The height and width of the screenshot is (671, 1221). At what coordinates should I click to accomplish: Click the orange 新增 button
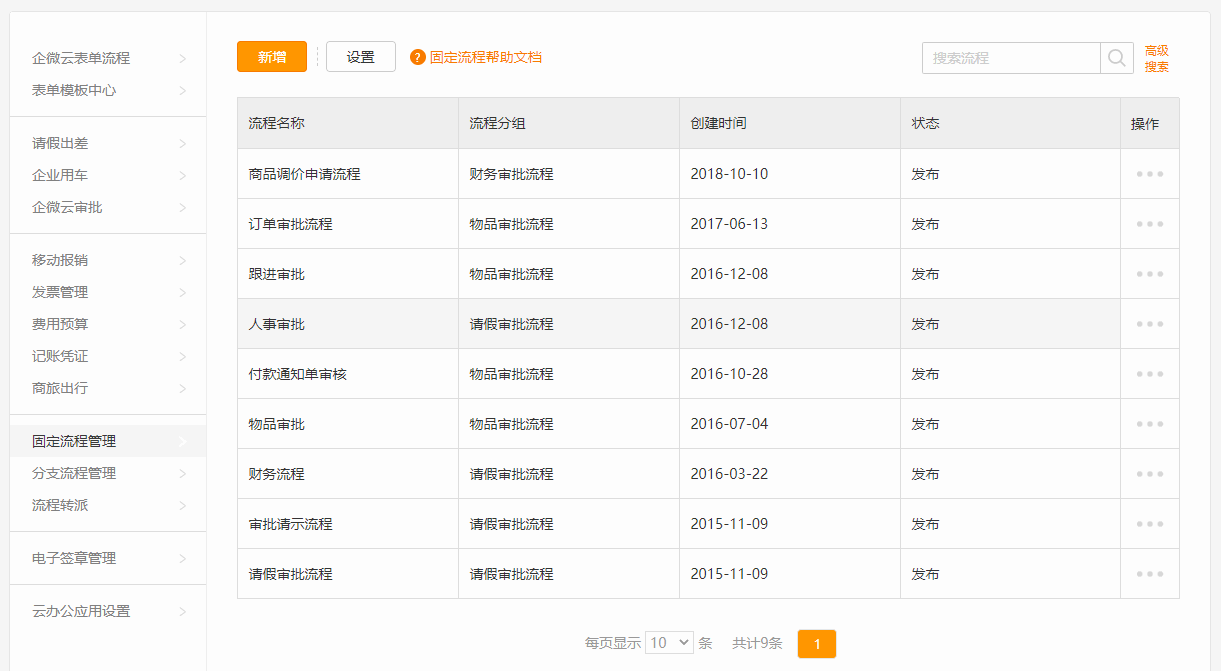click(272, 57)
